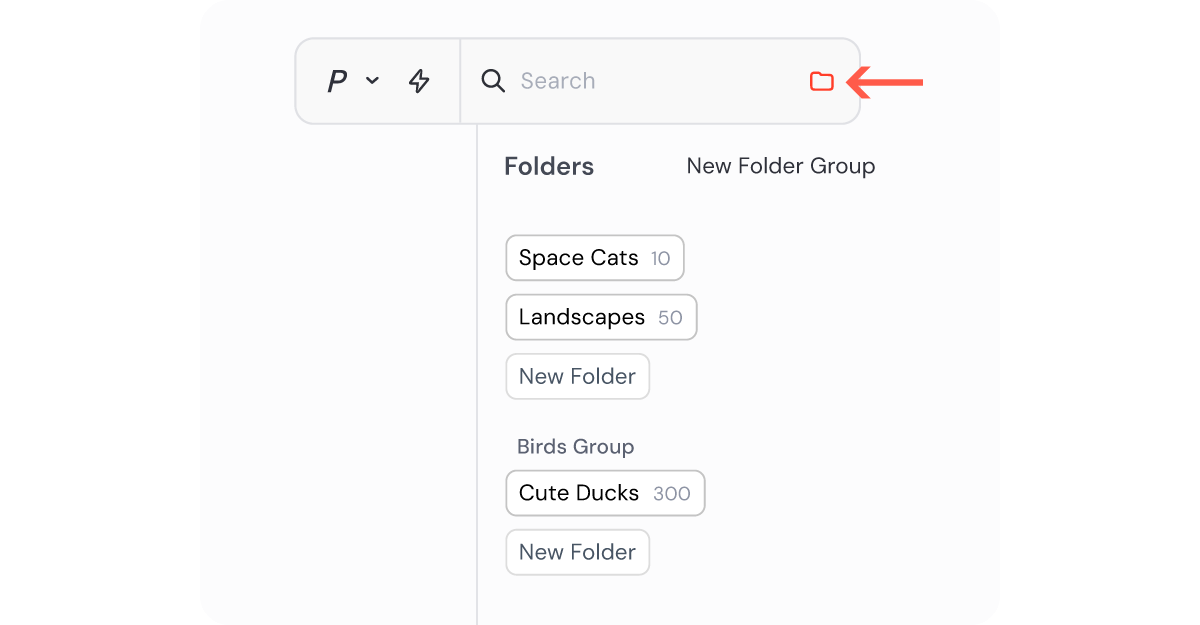Click the Landscapes count of 50
Image resolution: width=1200 pixels, height=625 pixels.
tap(670, 318)
